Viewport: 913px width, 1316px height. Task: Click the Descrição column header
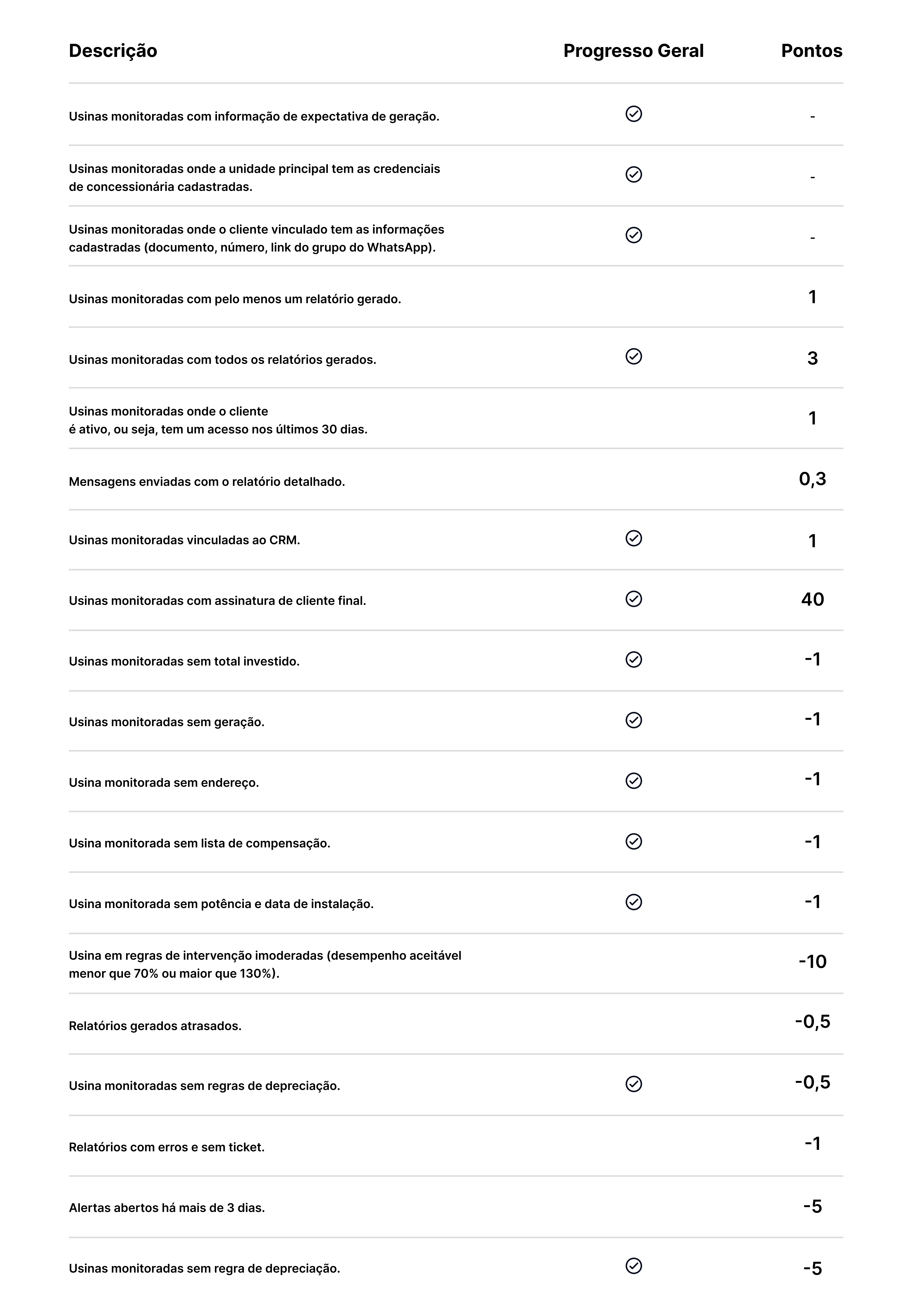[113, 51]
